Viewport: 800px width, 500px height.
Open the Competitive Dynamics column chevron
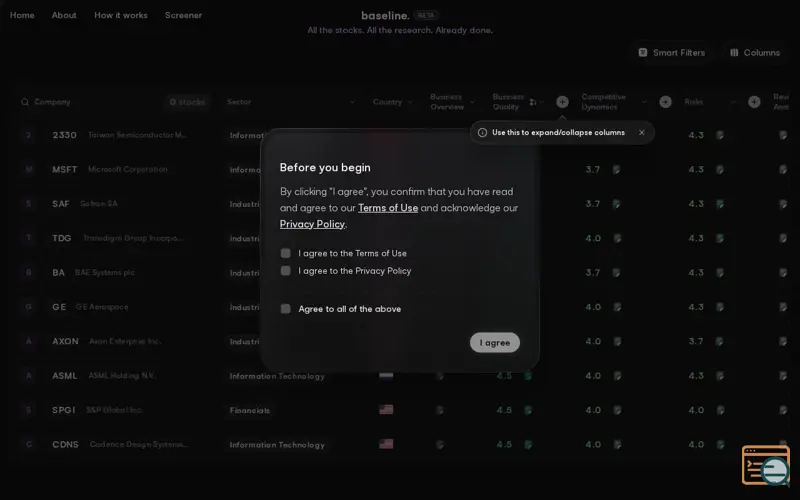644,102
